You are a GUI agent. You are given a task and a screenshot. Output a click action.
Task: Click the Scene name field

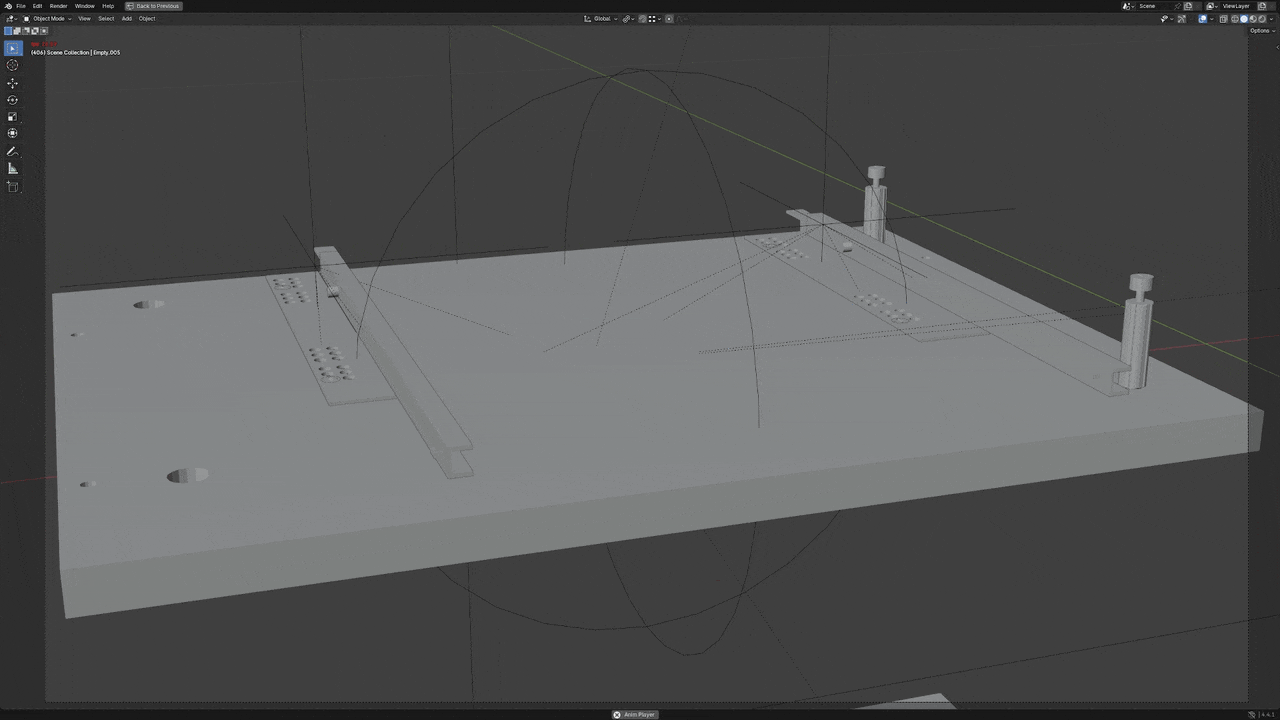tap(1156, 6)
